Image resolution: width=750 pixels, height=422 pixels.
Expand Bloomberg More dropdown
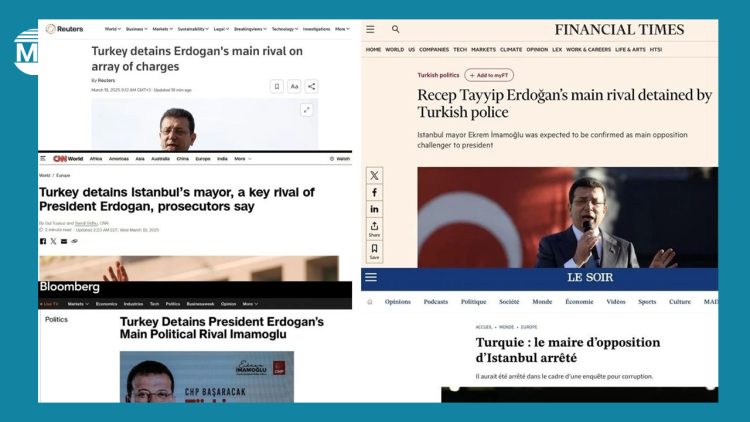[x=250, y=304]
